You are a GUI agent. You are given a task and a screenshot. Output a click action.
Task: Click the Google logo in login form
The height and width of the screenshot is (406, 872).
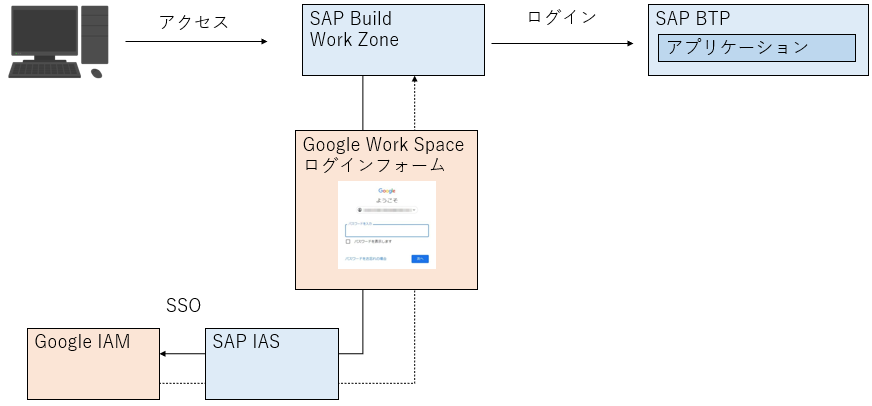tap(387, 191)
